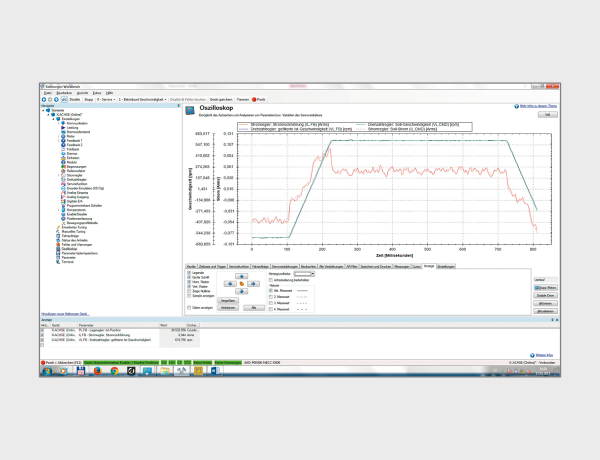The image size is (600, 460).
Task: Switch to the Zeitbasis und Trigger tab
Action: [211, 266]
